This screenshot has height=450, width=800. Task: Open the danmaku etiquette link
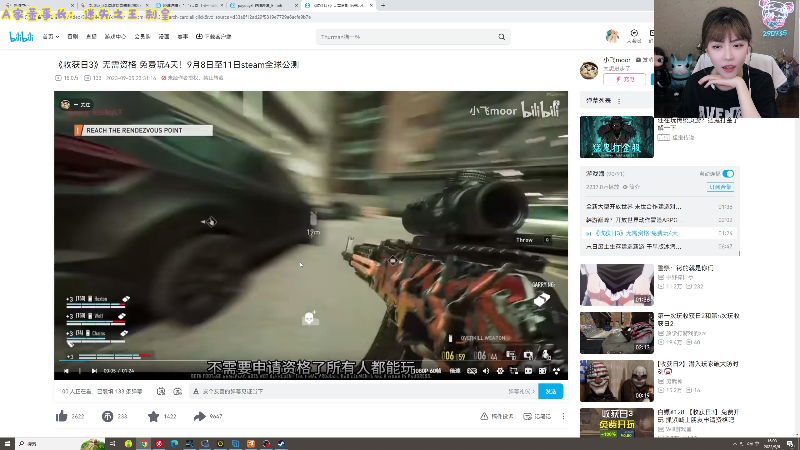pyautogui.click(x=521, y=391)
